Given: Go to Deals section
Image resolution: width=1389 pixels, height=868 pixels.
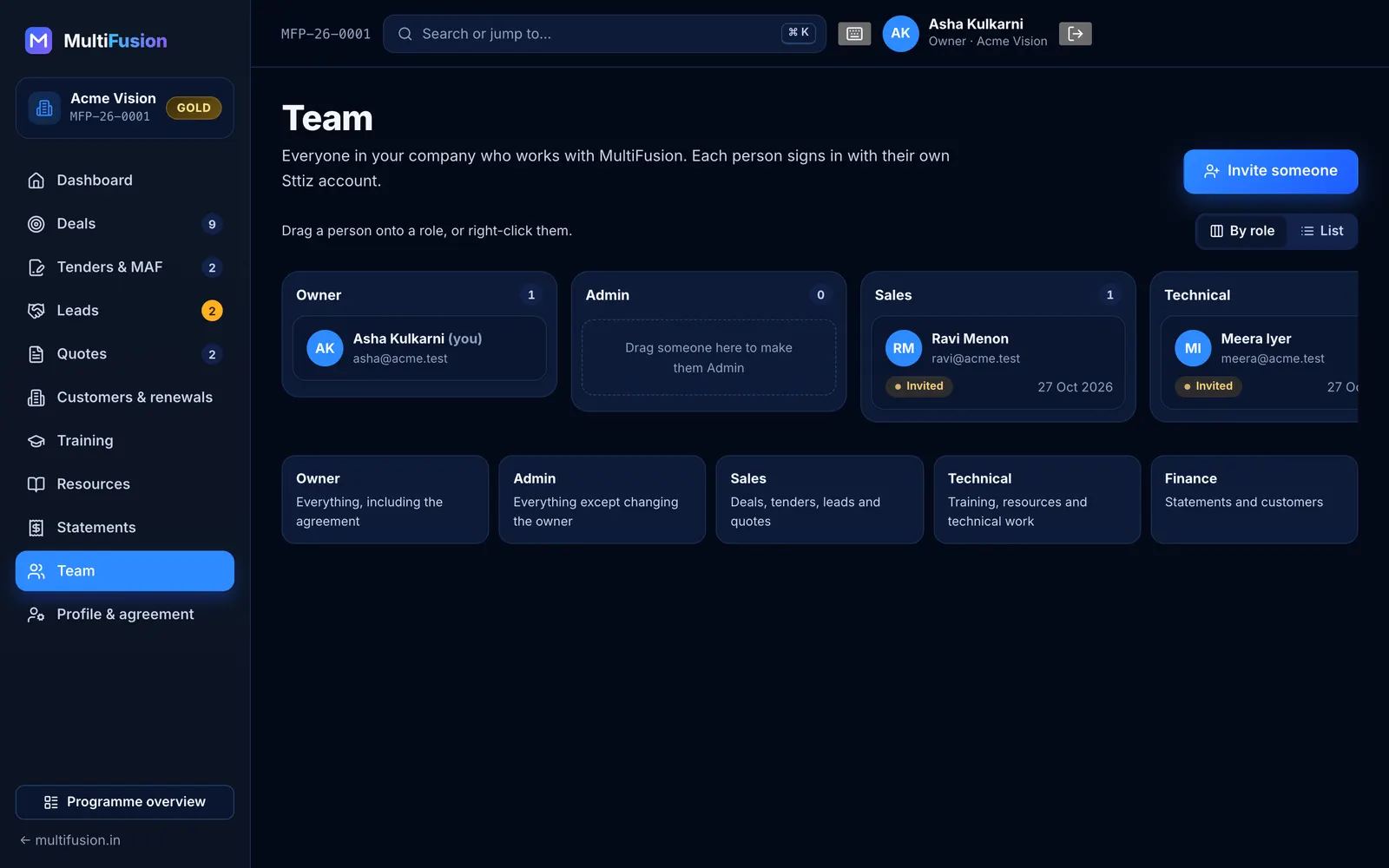Looking at the screenshot, I should click(125, 224).
